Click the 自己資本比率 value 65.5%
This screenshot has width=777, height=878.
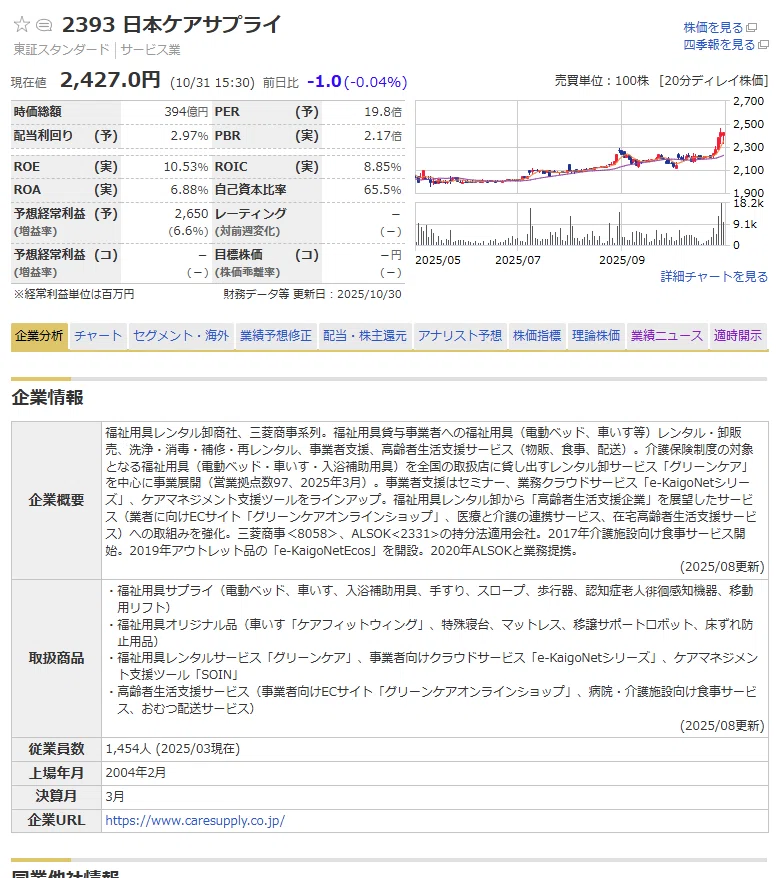pyautogui.click(x=382, y=190)
